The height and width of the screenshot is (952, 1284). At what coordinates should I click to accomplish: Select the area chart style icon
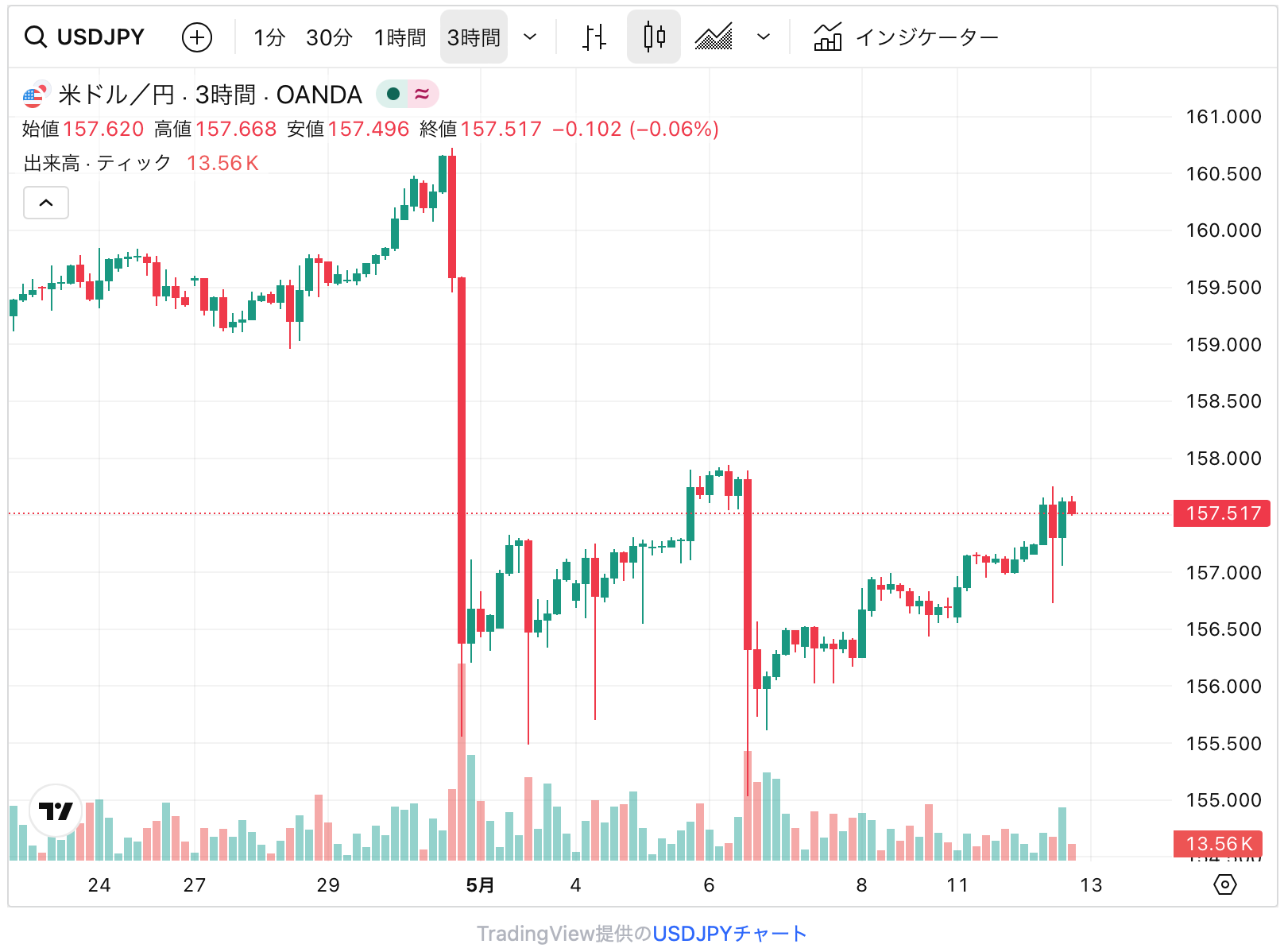click(x=714, y=37)
